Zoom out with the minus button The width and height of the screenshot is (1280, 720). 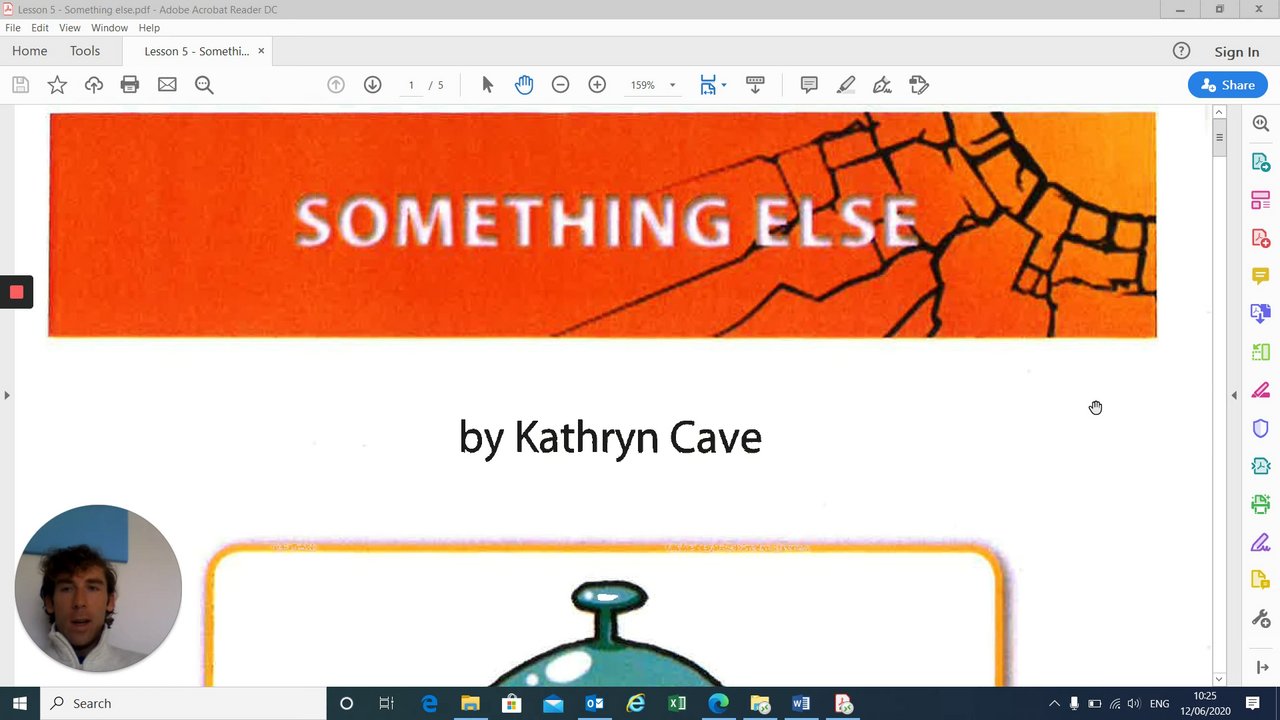tap(560, 85)
